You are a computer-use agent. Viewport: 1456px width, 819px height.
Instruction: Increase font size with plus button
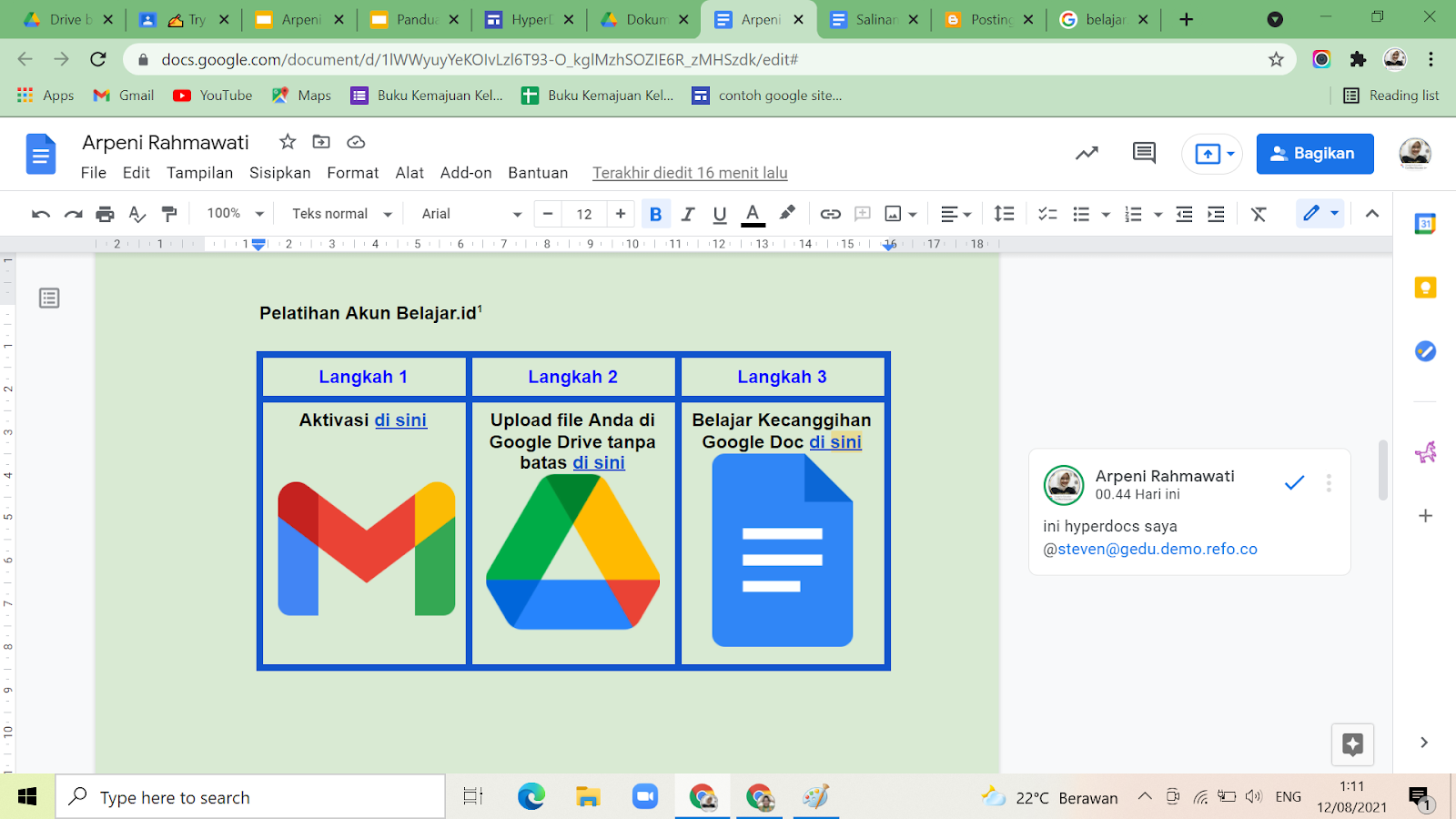coord(621,214)
